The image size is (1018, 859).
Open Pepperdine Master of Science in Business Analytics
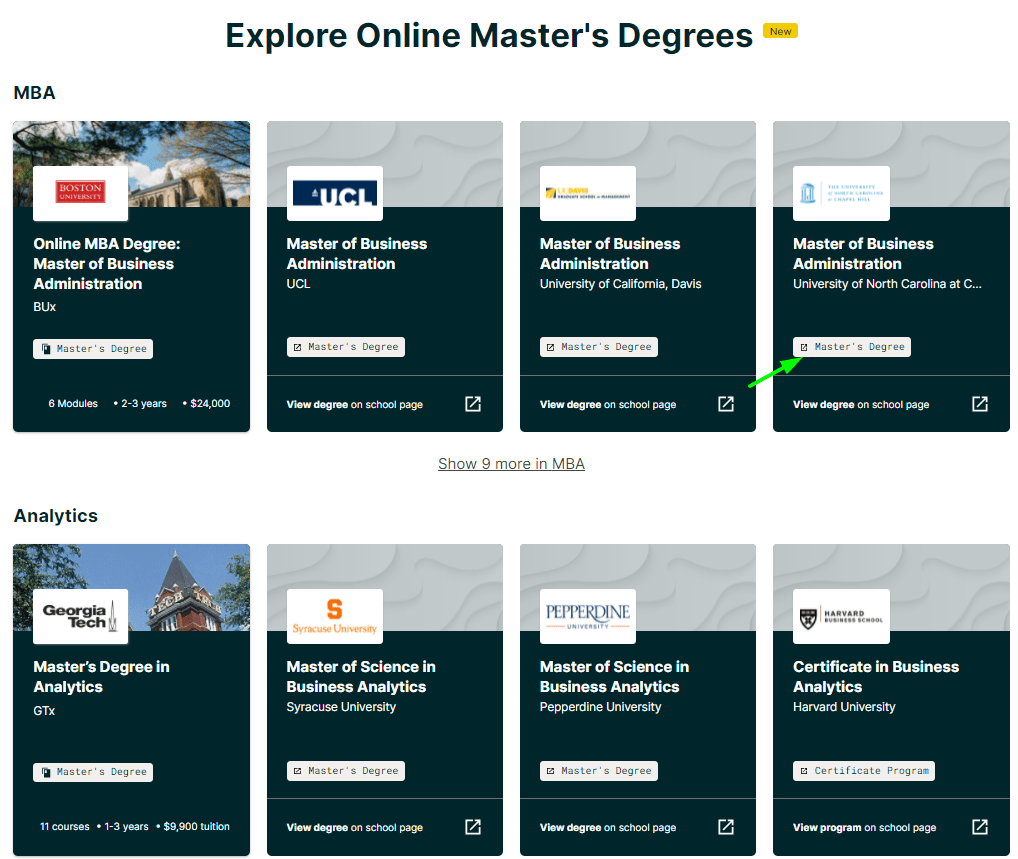[x=614, y=677]
